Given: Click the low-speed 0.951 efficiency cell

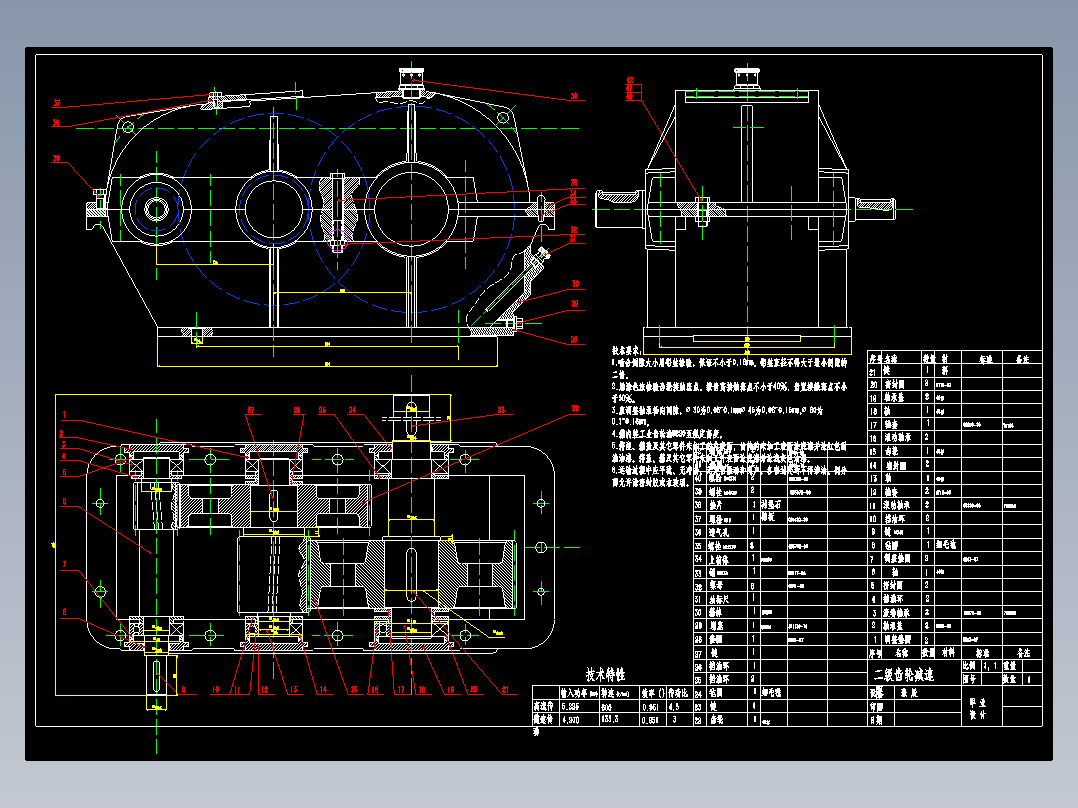Looking at the screenshot, I should tap(650, 719).
